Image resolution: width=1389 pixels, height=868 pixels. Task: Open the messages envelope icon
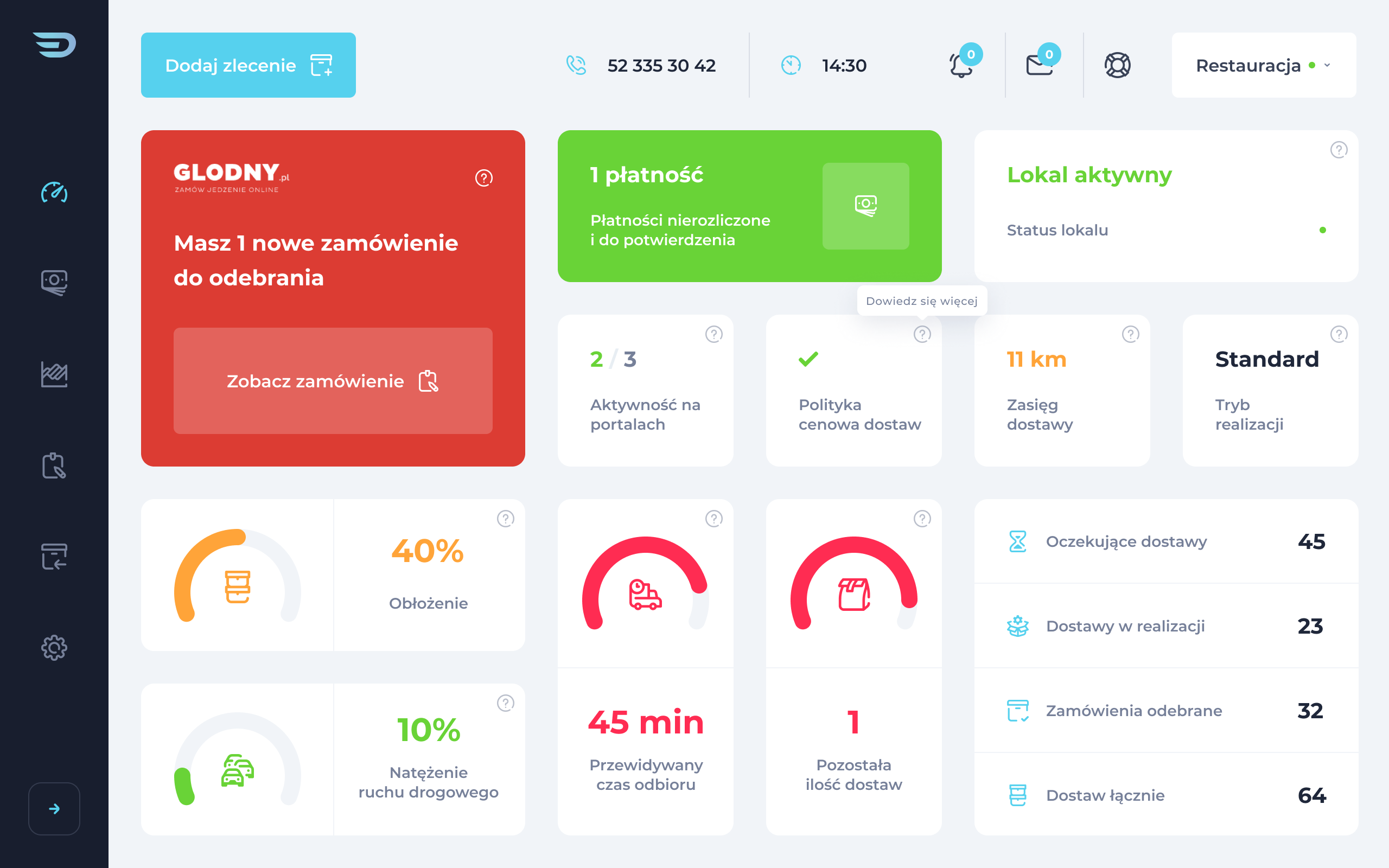pos(1040,65)
